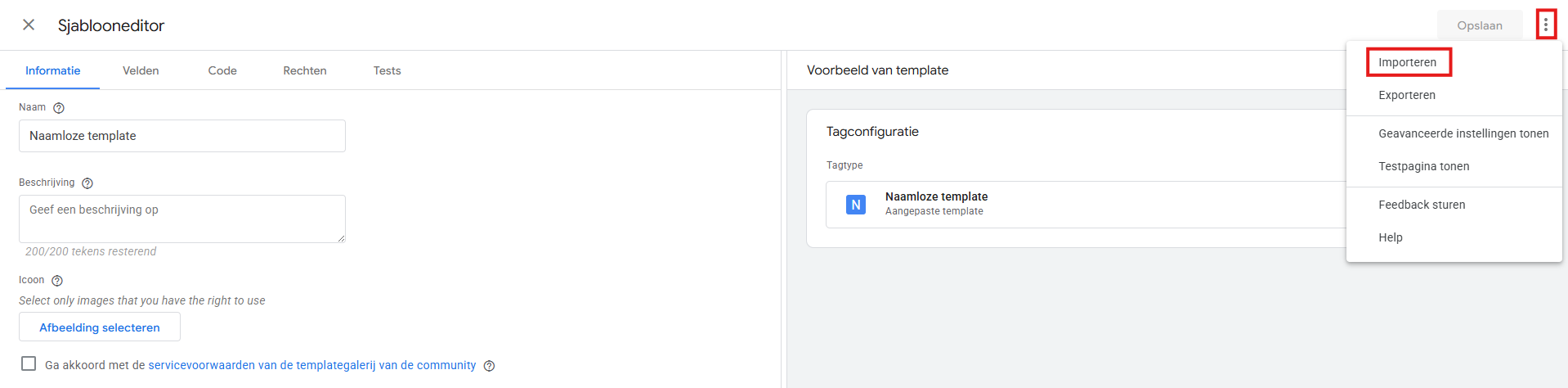Open the Code tab

click(x=222, y=71)
